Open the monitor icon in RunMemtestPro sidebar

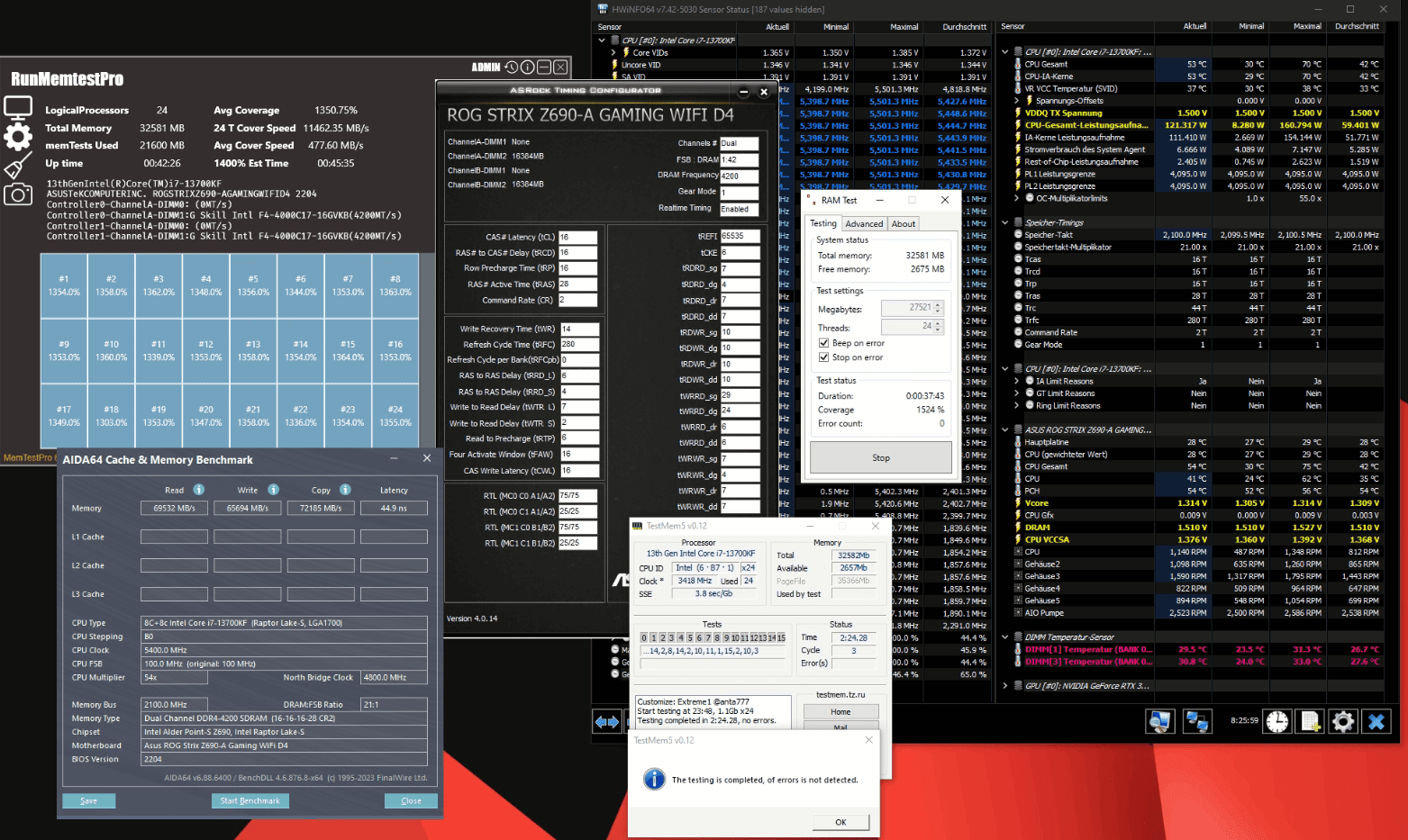18,109
